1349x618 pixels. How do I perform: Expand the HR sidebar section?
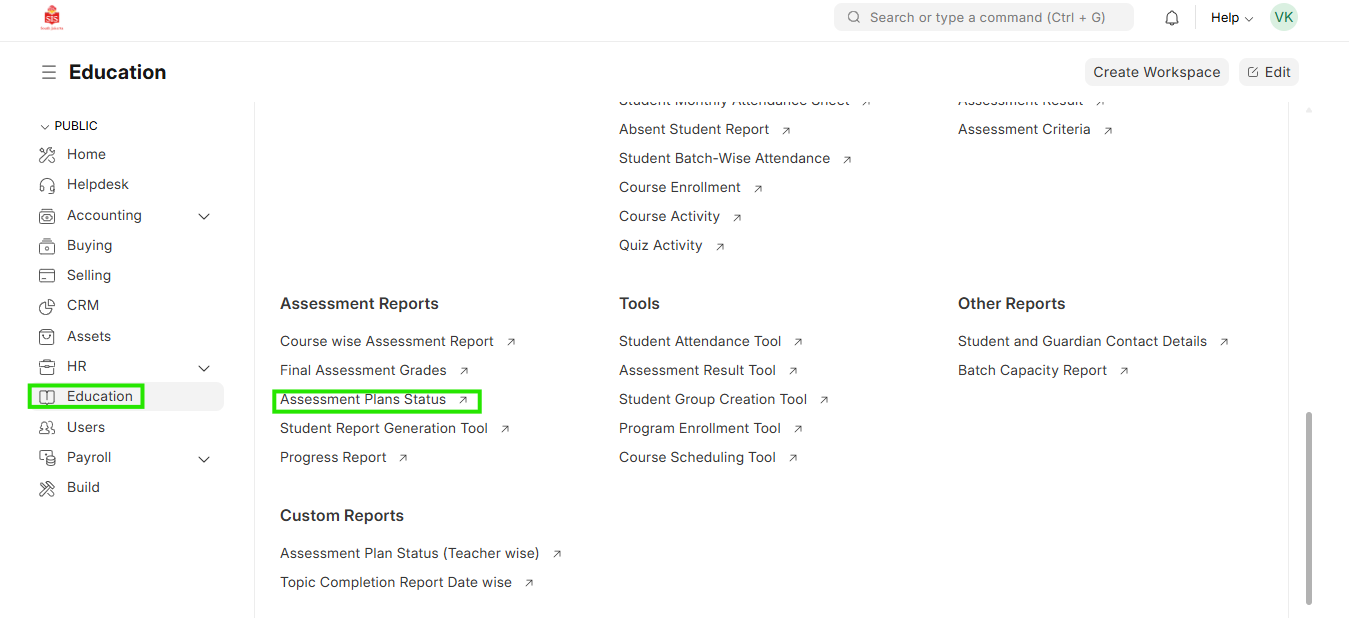[204, 367]
